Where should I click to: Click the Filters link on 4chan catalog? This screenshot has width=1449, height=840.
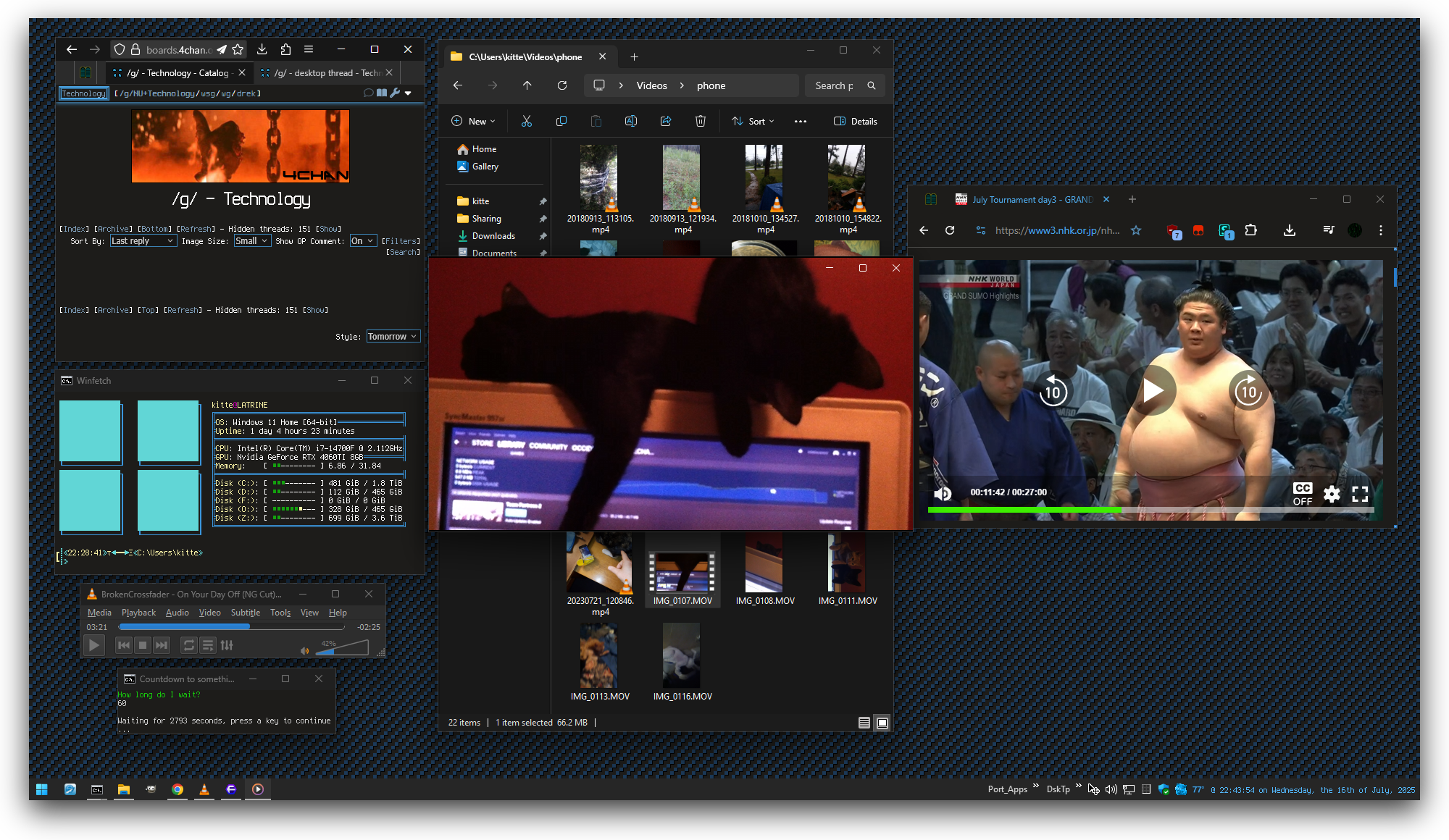[401, 241]
